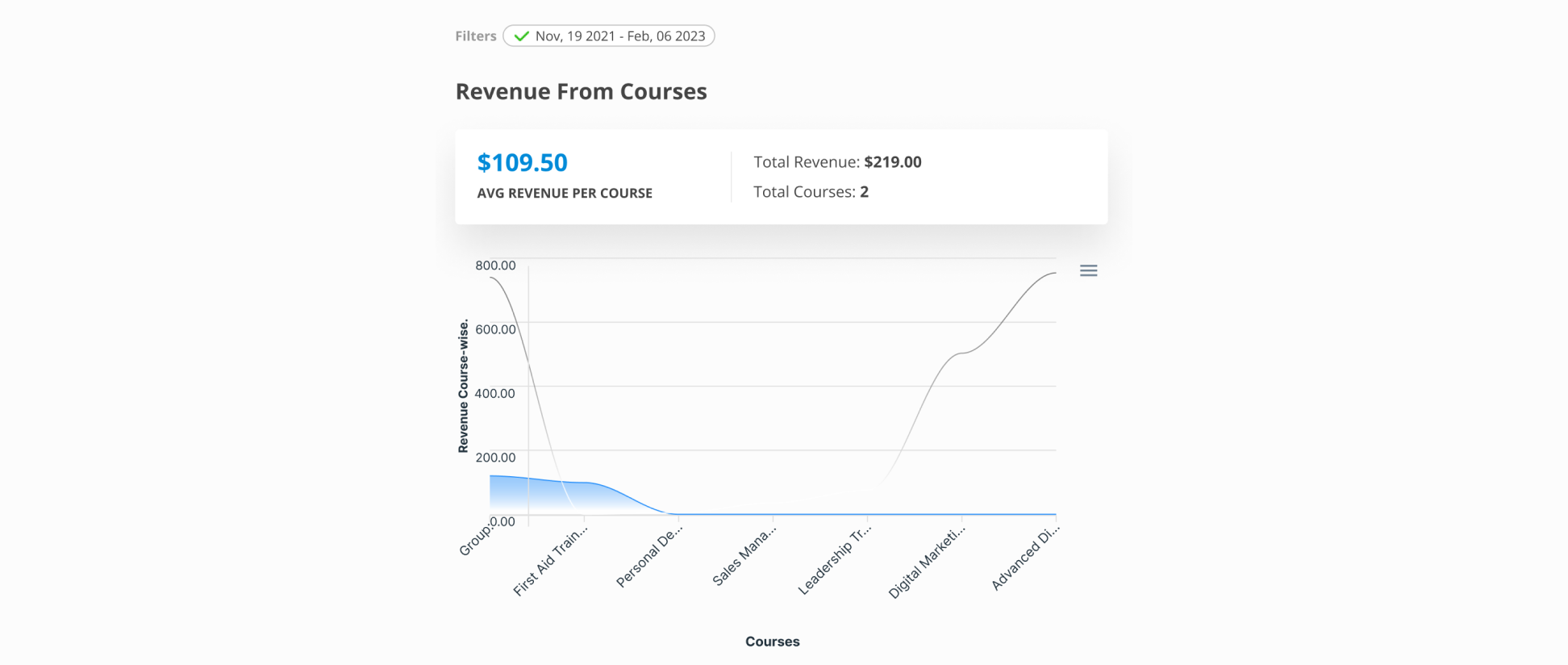The image size is (1568, 665).
Task: Click the AVG REVENUE PER COURSE caption
Action: [564, 194]
